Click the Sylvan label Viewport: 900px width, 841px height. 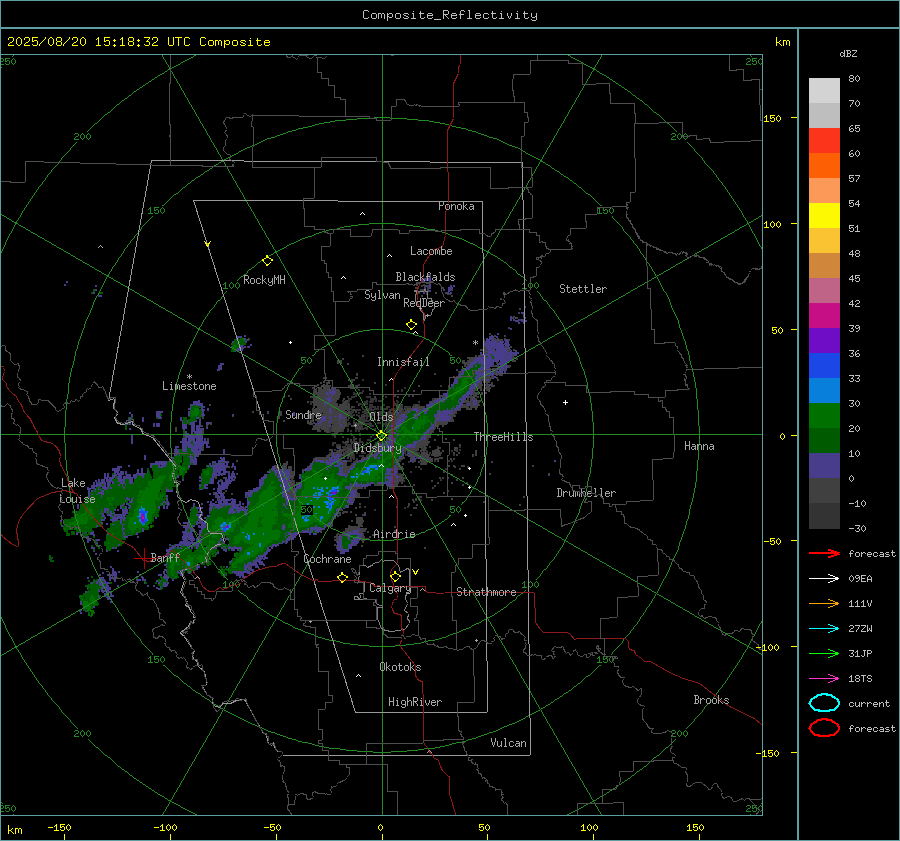(382, 295)
